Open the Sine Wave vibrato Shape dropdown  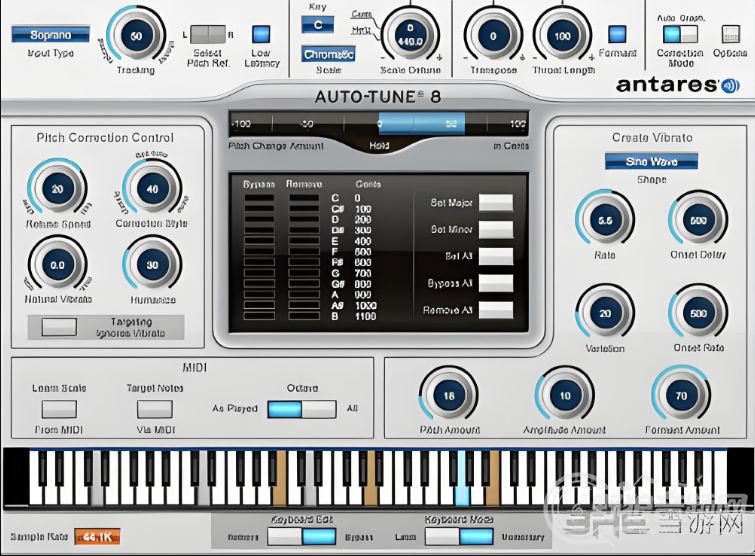tap(651, 161)
